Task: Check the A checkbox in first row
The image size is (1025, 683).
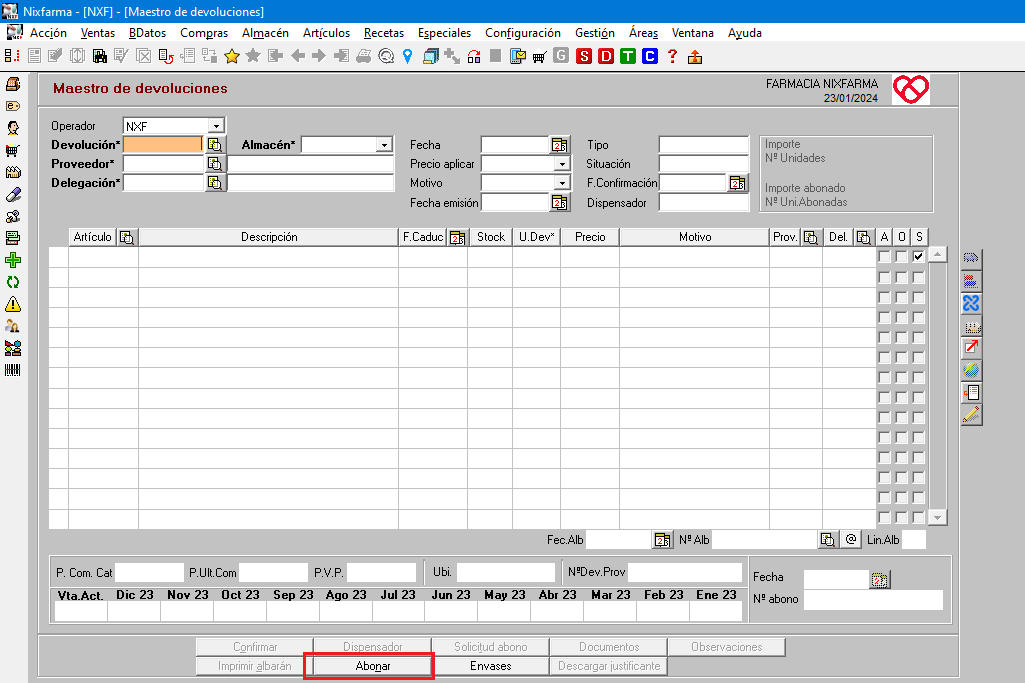Action: coord(884,256)
